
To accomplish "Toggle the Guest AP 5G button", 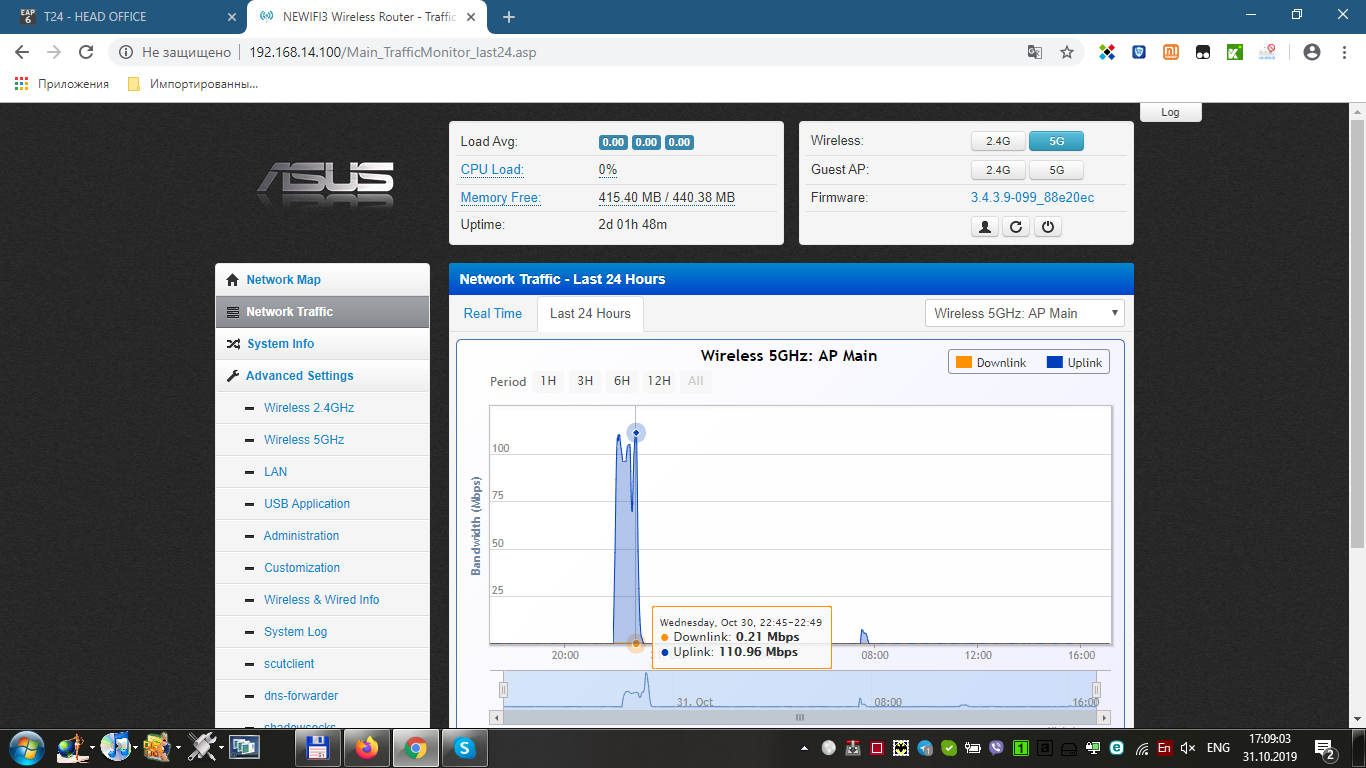I will click(1056, 170).
